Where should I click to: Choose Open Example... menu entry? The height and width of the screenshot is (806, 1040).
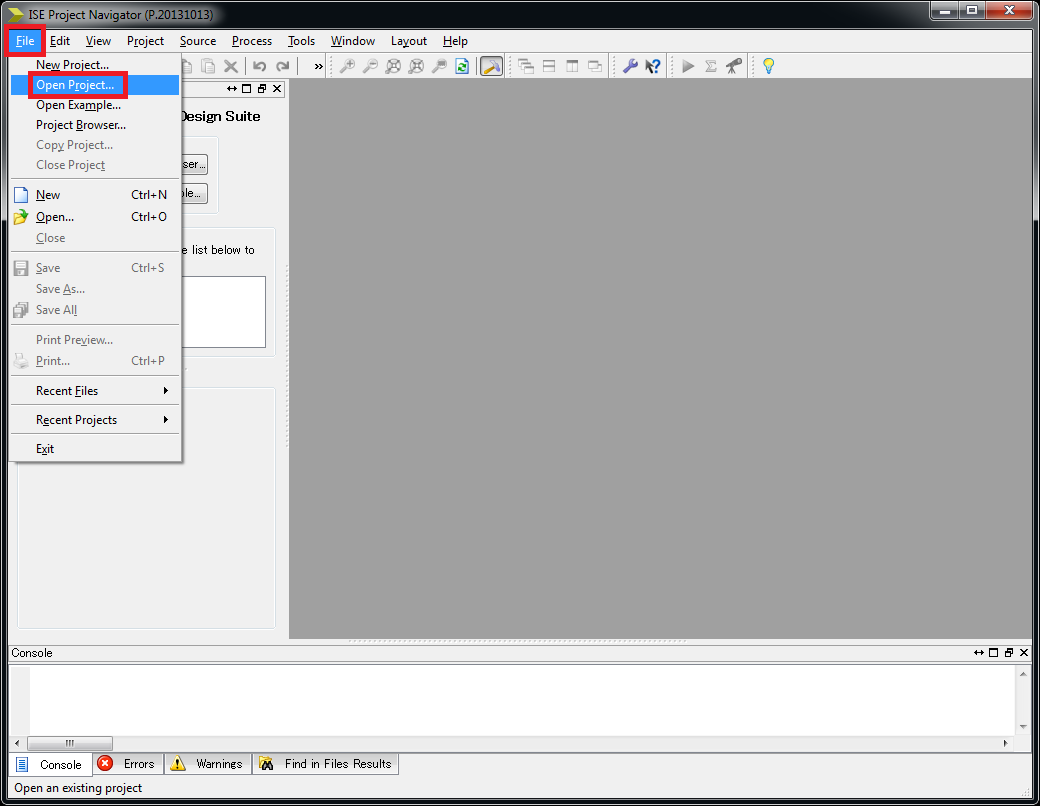[95, 105]
